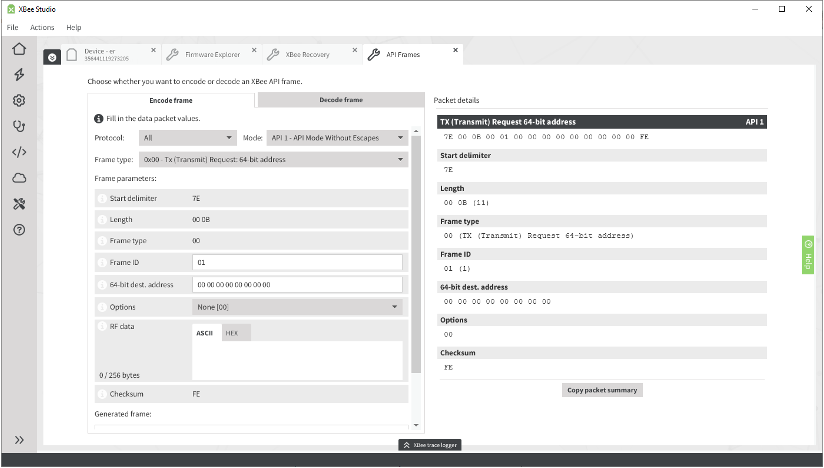Expand the sidebar with double chevron icon
Screen dimensions: 824x468
19,440
